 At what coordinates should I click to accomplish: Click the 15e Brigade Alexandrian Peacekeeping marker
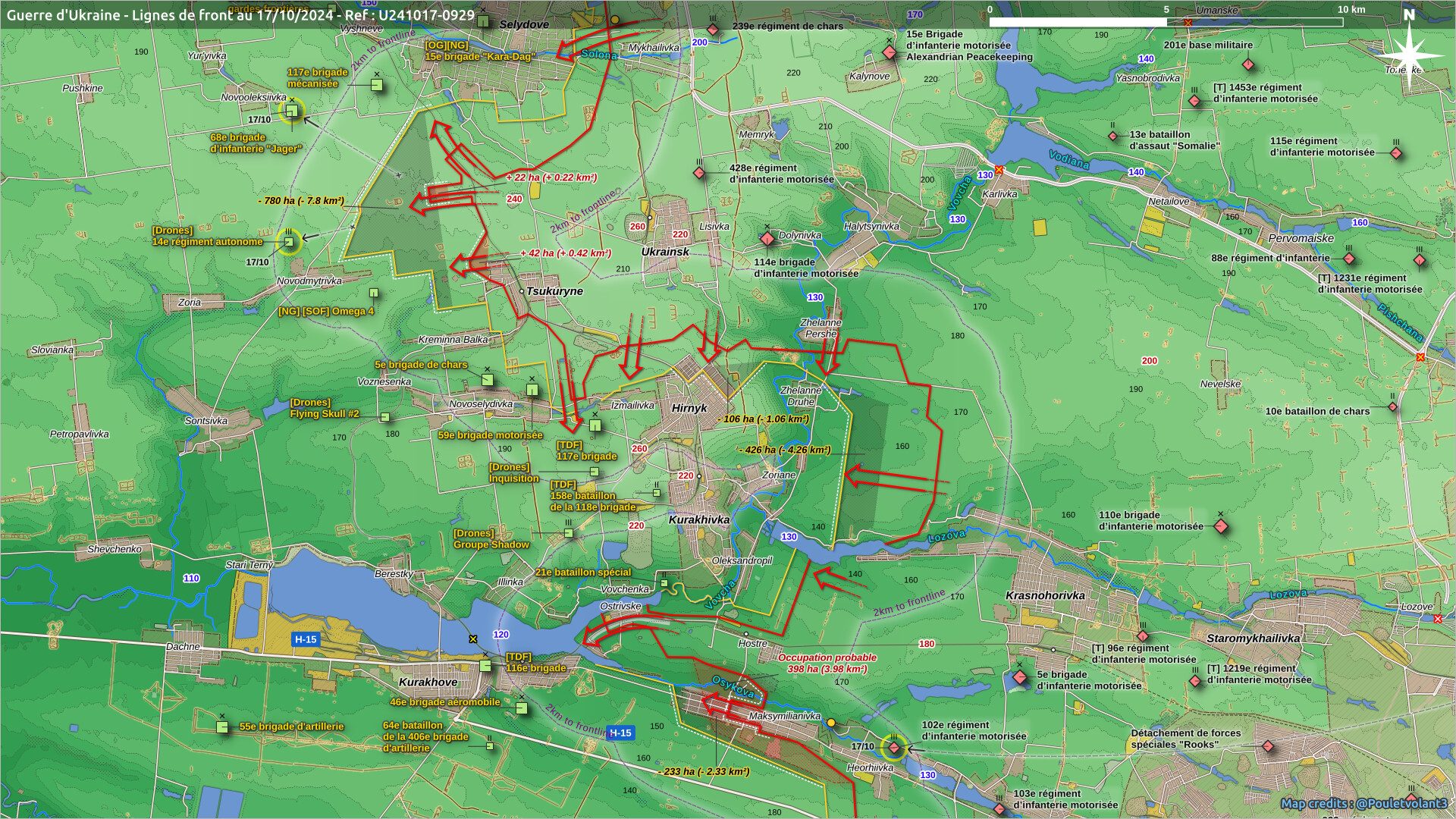pos(890,52)
